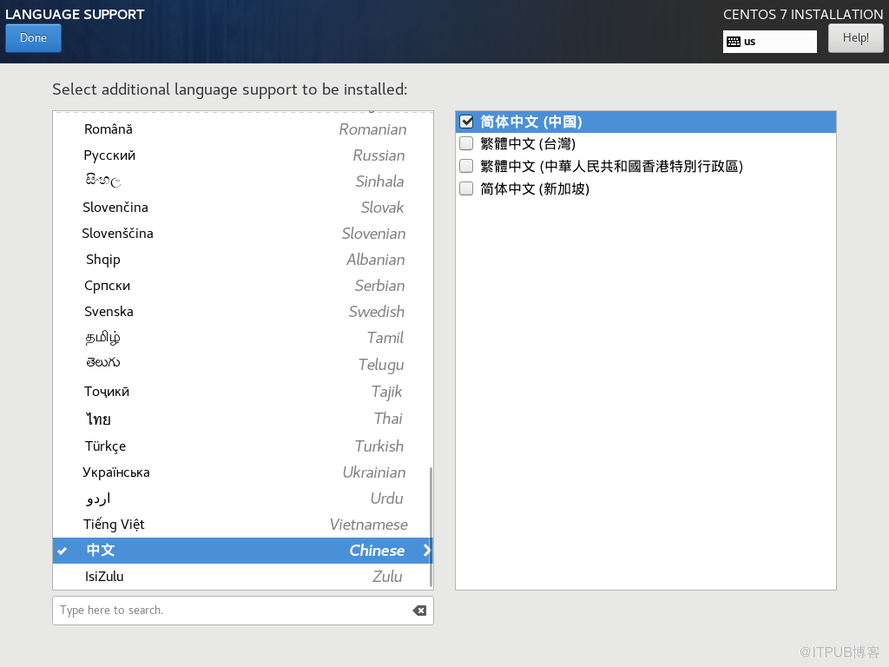Check 繁體中文 (台灣) checkbox
889x667 pixels.
coord(466,143)
